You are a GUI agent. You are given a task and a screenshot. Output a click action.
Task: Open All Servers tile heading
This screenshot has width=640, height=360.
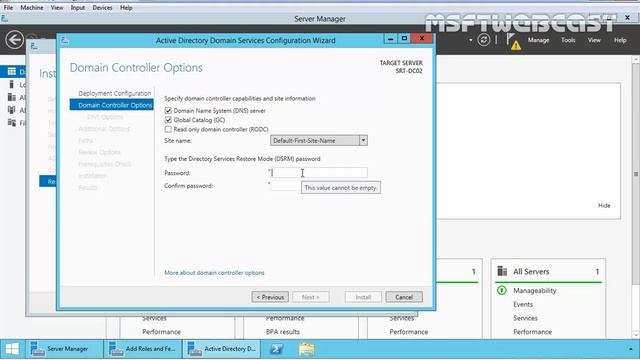(531, 271)
